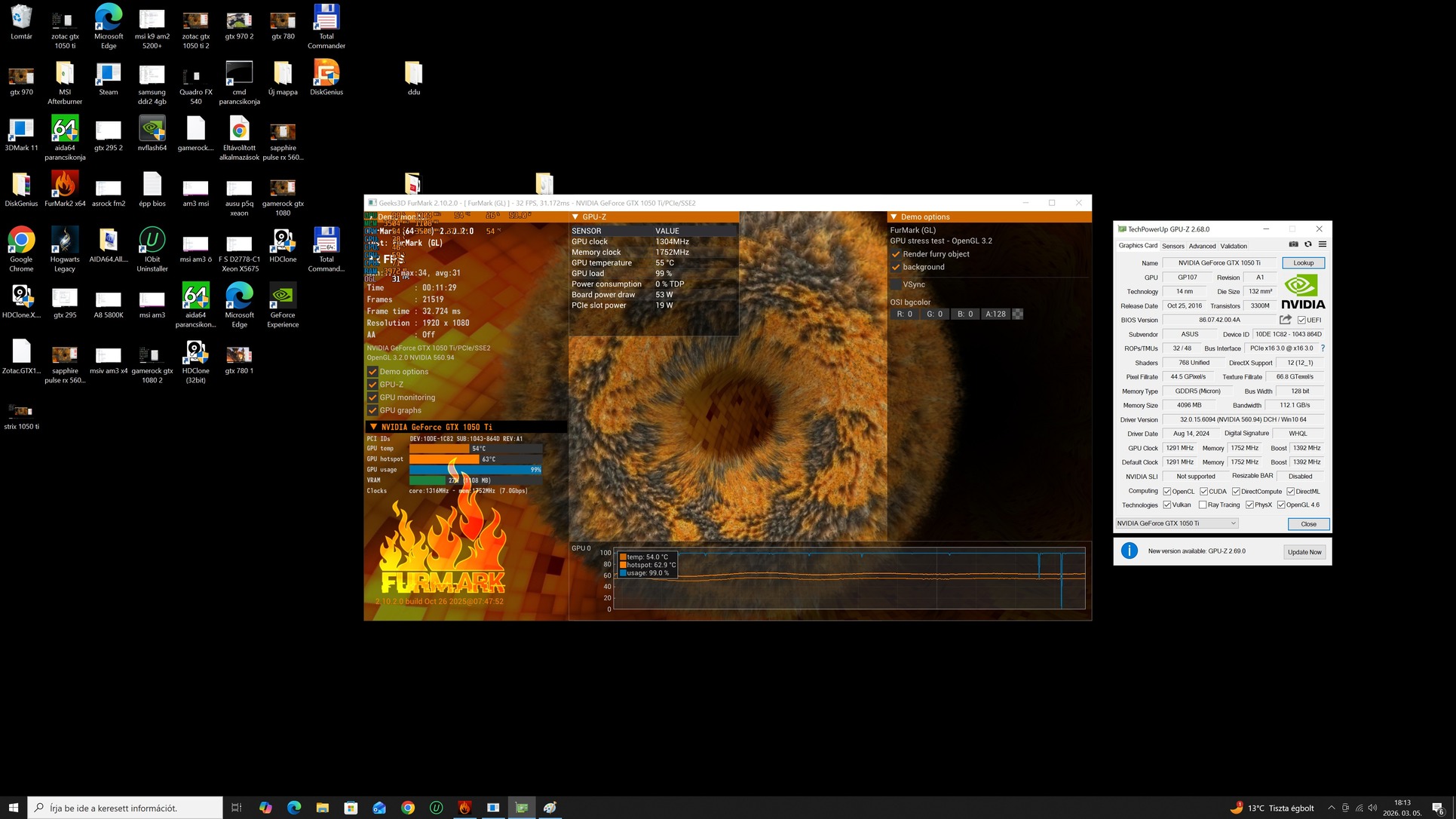Collapse the Demo options panel header
The width and height of the screenshot is (1456, 819).
[x=894, y=217]
